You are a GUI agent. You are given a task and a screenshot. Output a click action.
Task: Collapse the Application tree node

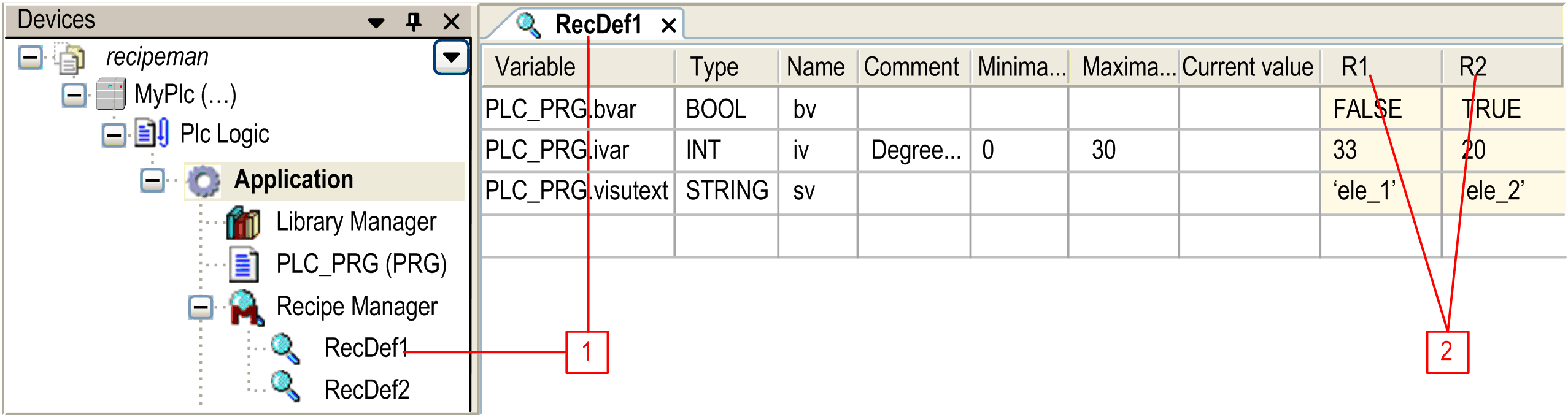point(152,181)
